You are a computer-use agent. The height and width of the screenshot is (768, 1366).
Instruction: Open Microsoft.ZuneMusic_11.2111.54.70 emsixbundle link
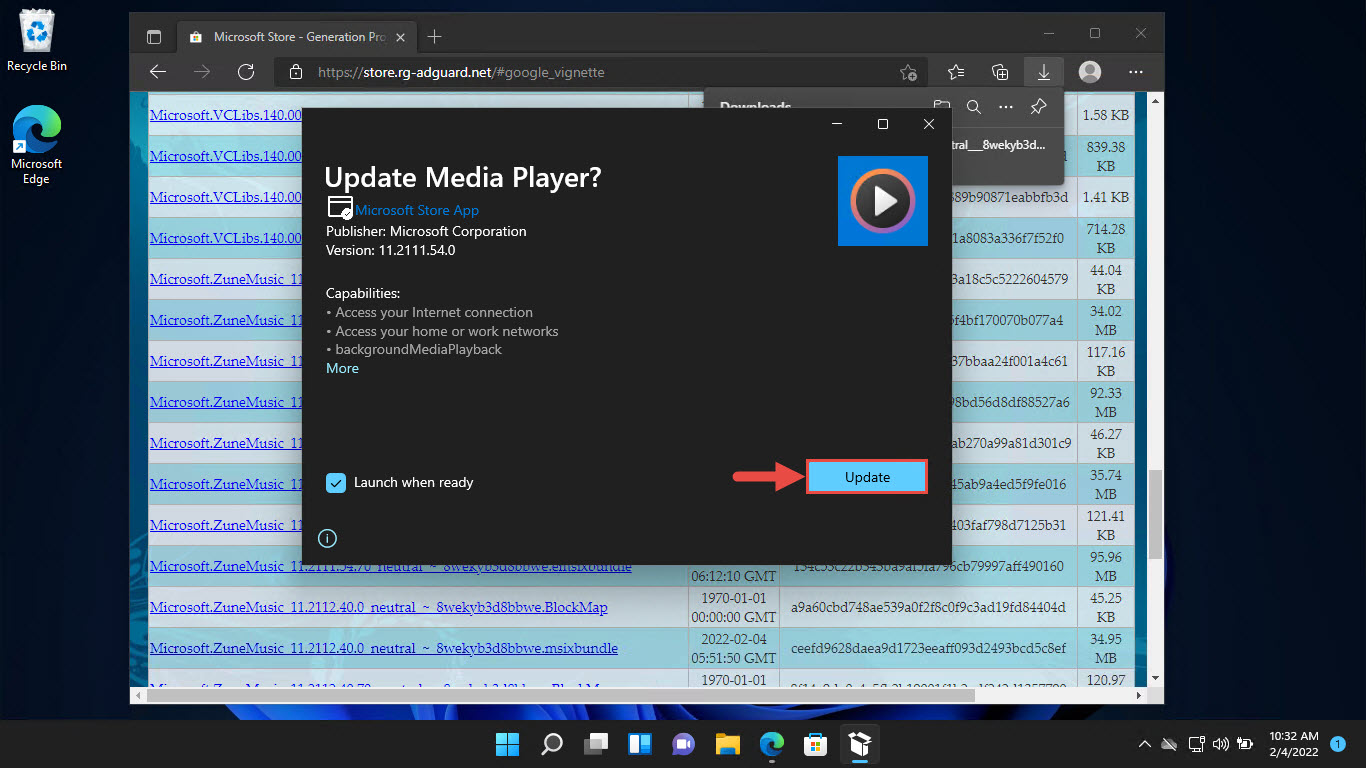pos(391,567)
